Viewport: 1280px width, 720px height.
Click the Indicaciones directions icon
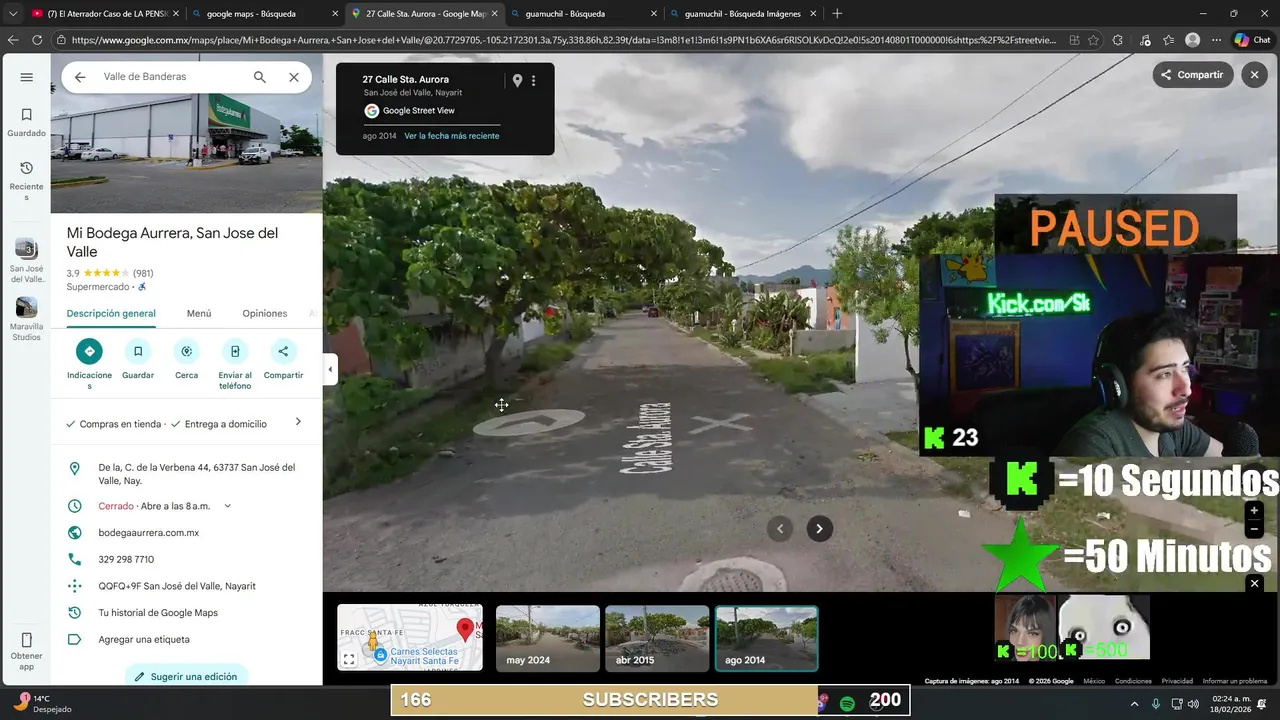pyautogui.click(x=89, y=351)
